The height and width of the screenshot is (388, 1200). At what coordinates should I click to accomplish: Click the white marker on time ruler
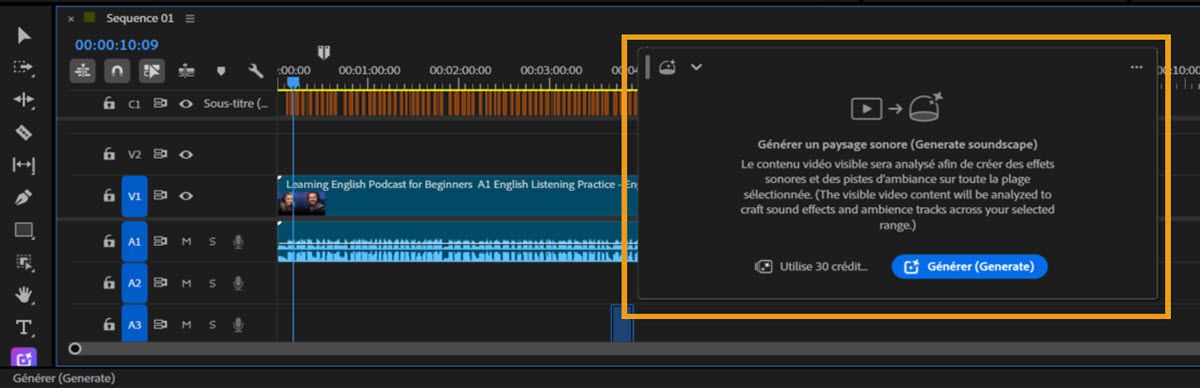pos(324,52)
